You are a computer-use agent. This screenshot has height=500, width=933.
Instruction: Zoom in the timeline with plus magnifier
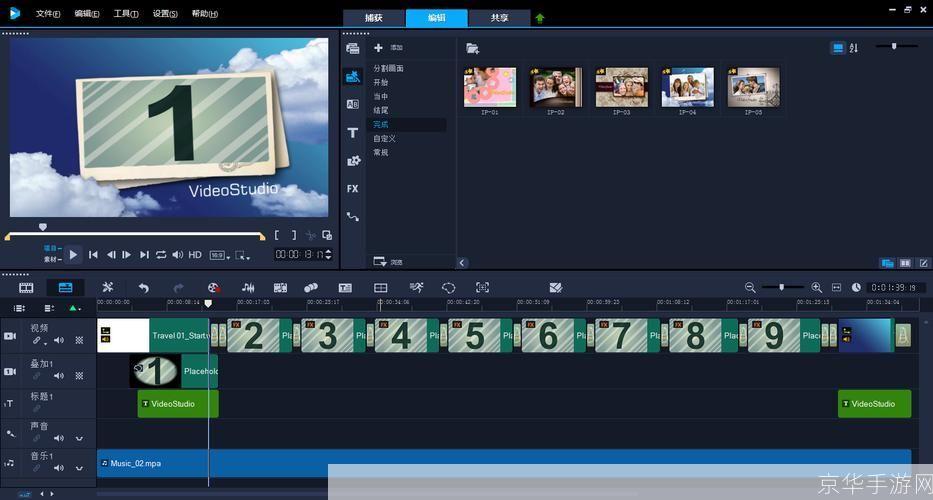coord(816,287)
